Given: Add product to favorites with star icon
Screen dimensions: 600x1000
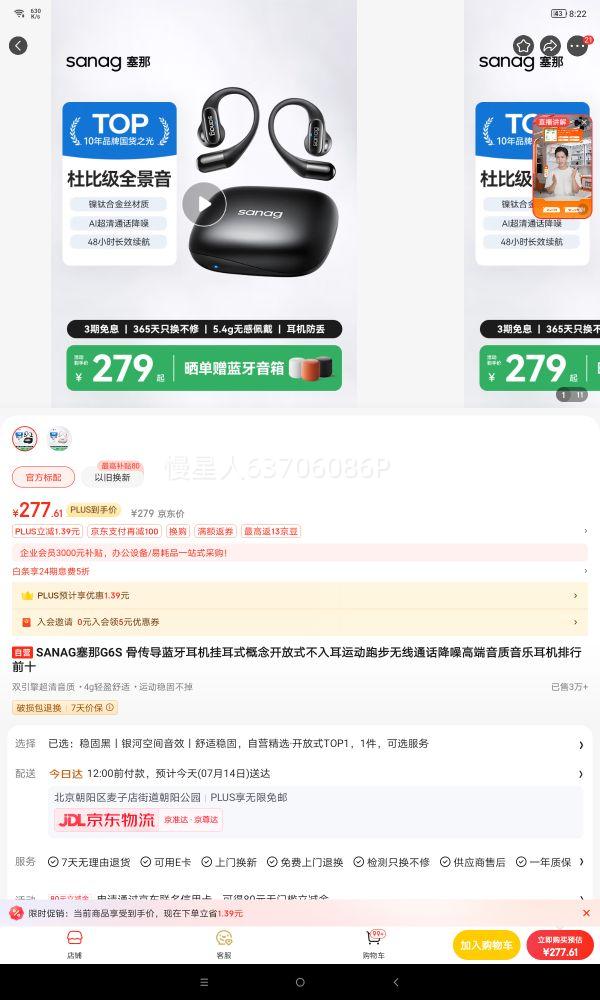Looking at the screenshot, I should (x=523, y=45).
